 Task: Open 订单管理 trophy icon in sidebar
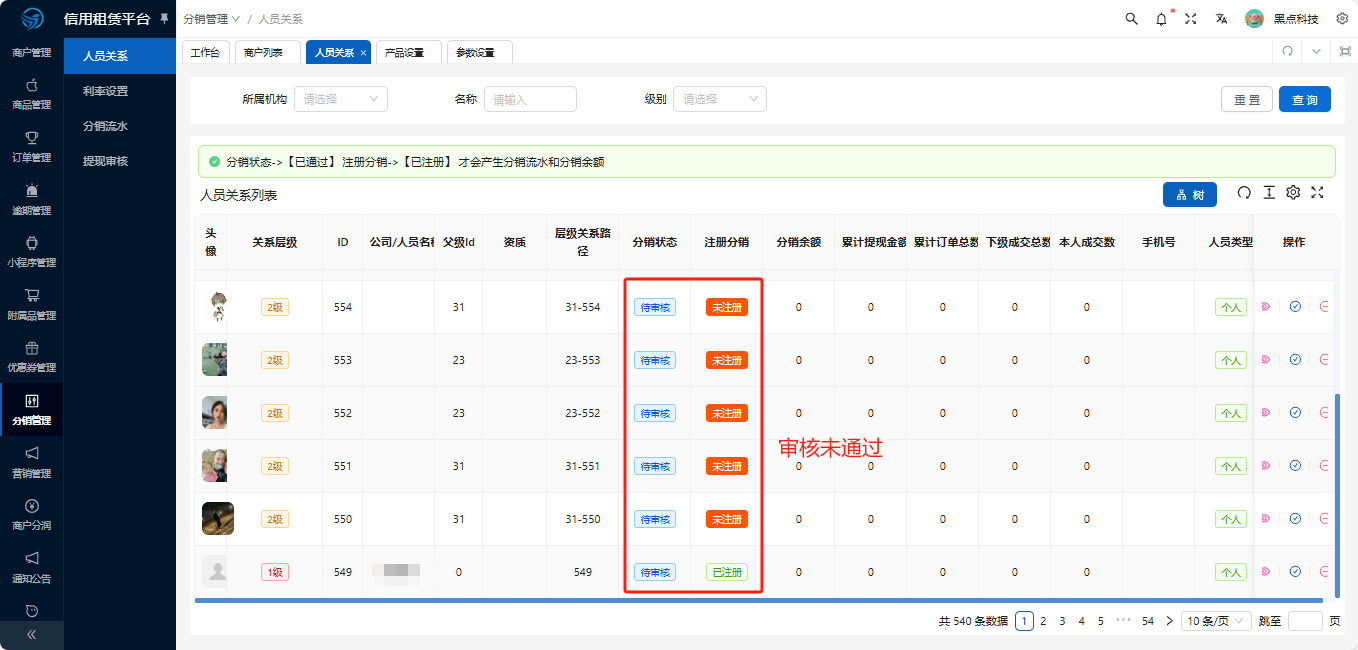[x=31, y=137]
